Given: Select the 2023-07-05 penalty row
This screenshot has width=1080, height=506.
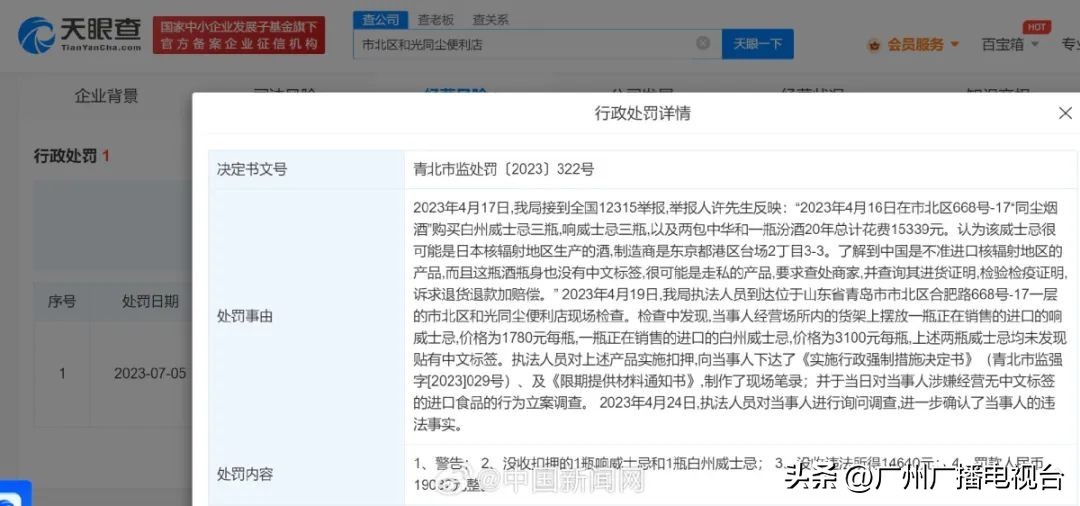Looking at the screenshot, I should coord(150,373).
